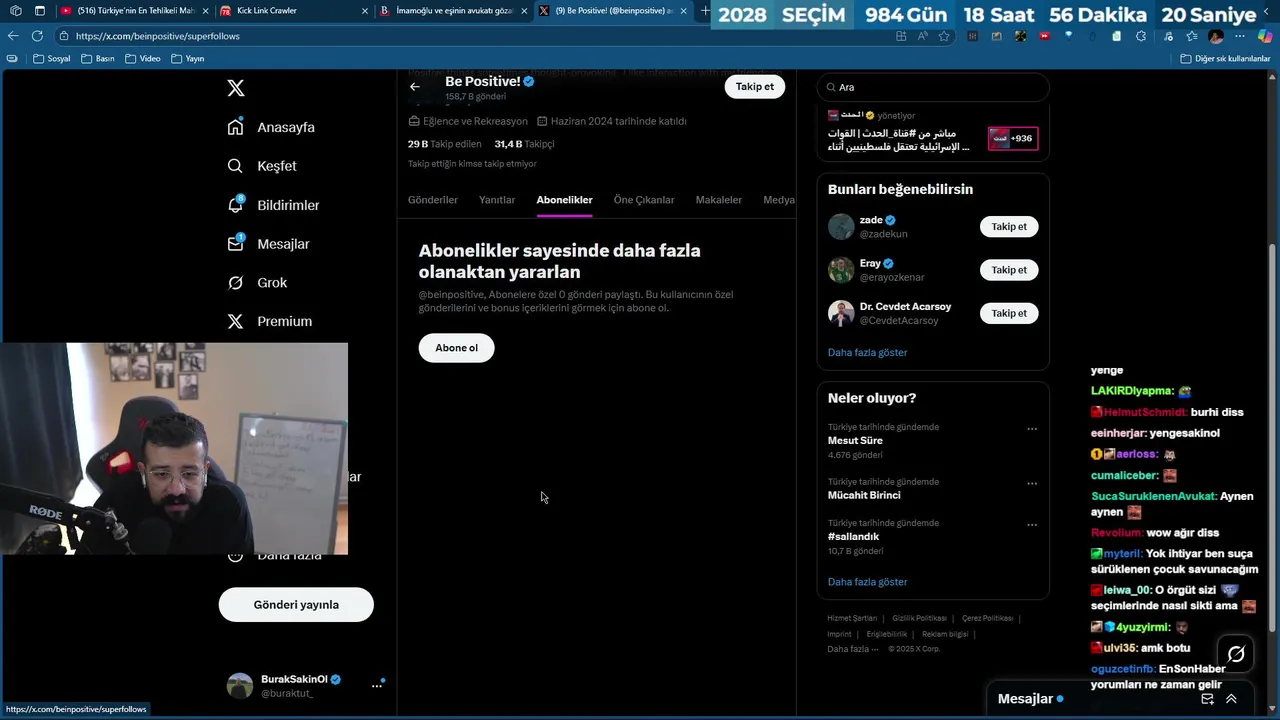Open the live video thumbnail showing +936
The image size is (1280, 720).
1013,139
